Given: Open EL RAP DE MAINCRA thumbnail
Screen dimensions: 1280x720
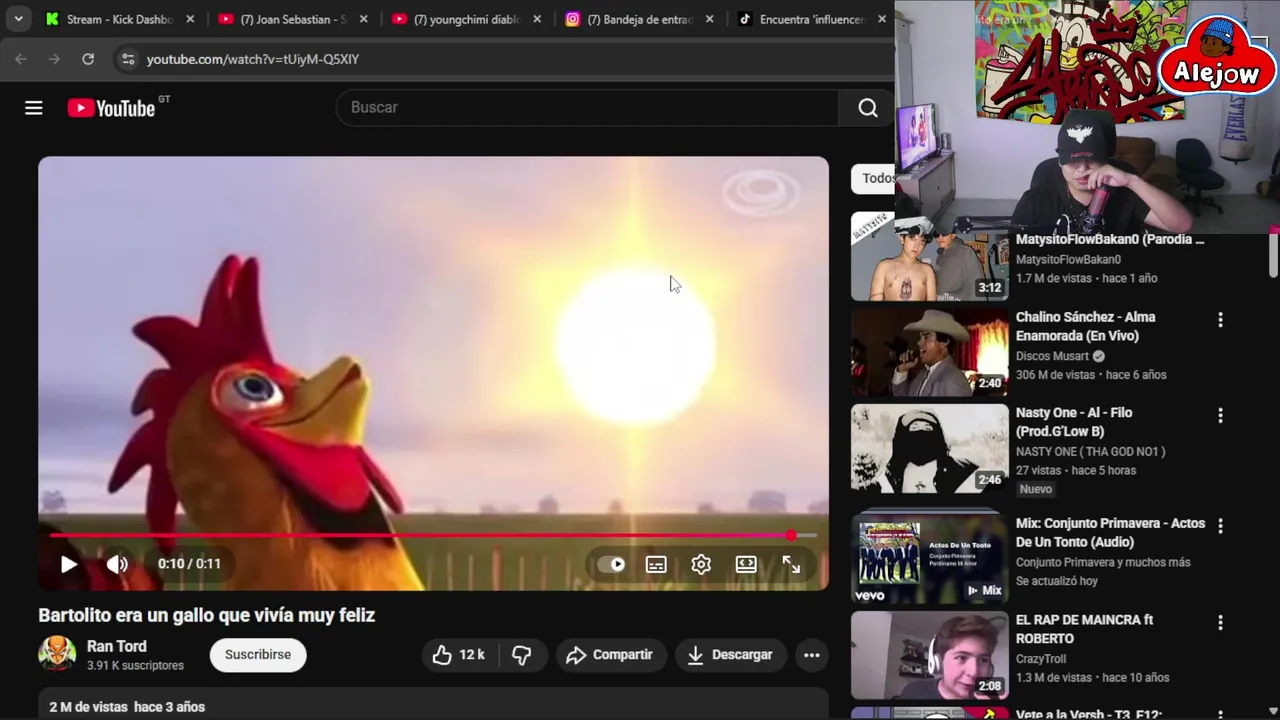Looking at the screenshot, I should pyautogui.click(x=930, y=655).
